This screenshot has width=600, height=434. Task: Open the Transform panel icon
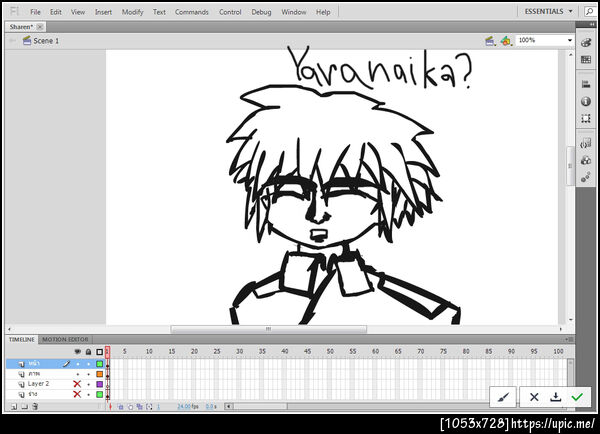tap(586, 119)
